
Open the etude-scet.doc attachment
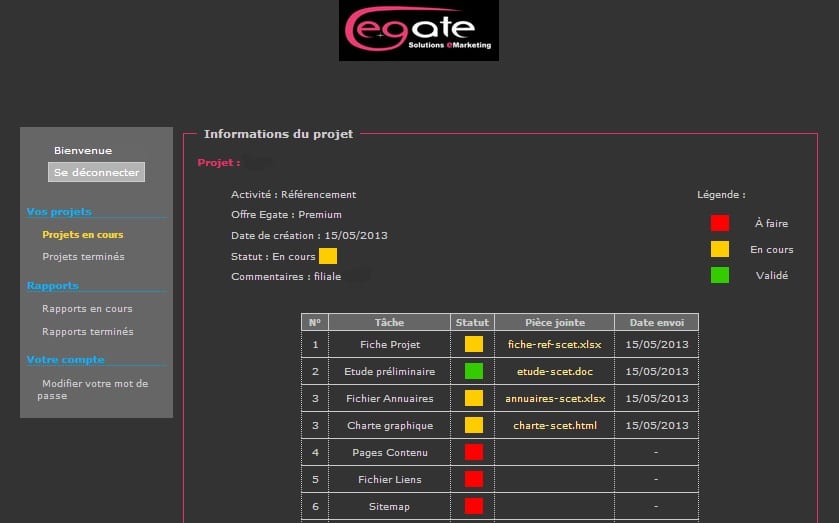point(555,371)
